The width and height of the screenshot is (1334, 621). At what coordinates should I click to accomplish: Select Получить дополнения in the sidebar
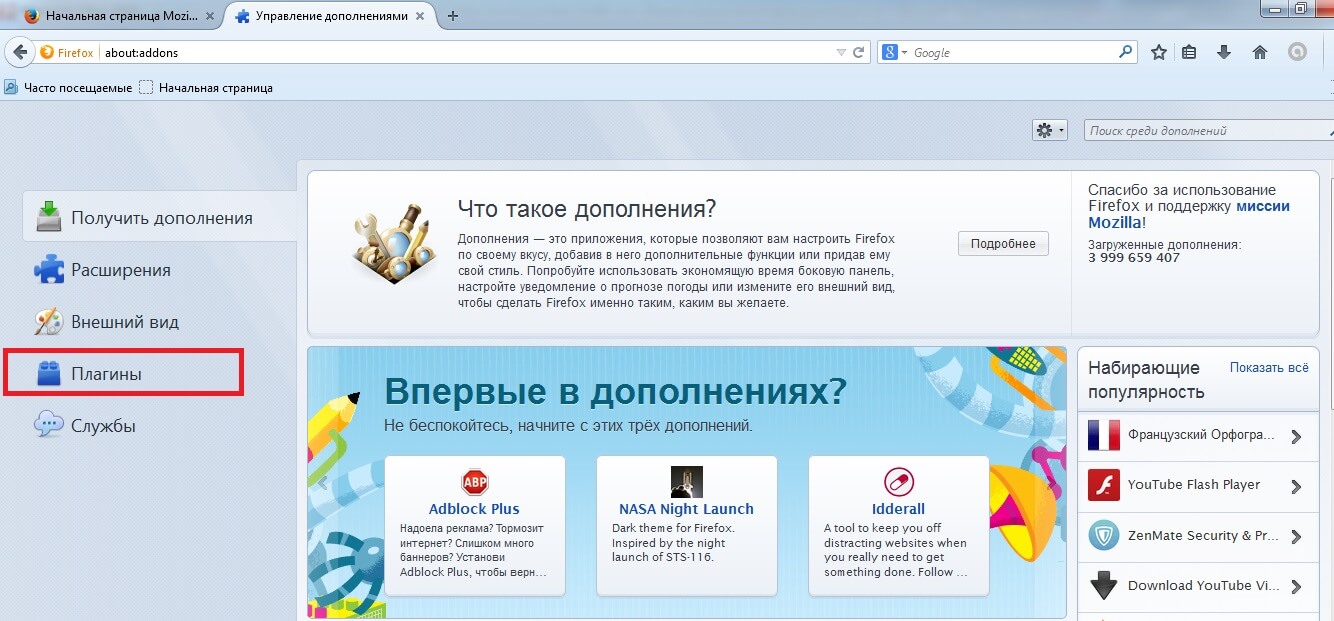pyautogui.click(x=160, y=218)
